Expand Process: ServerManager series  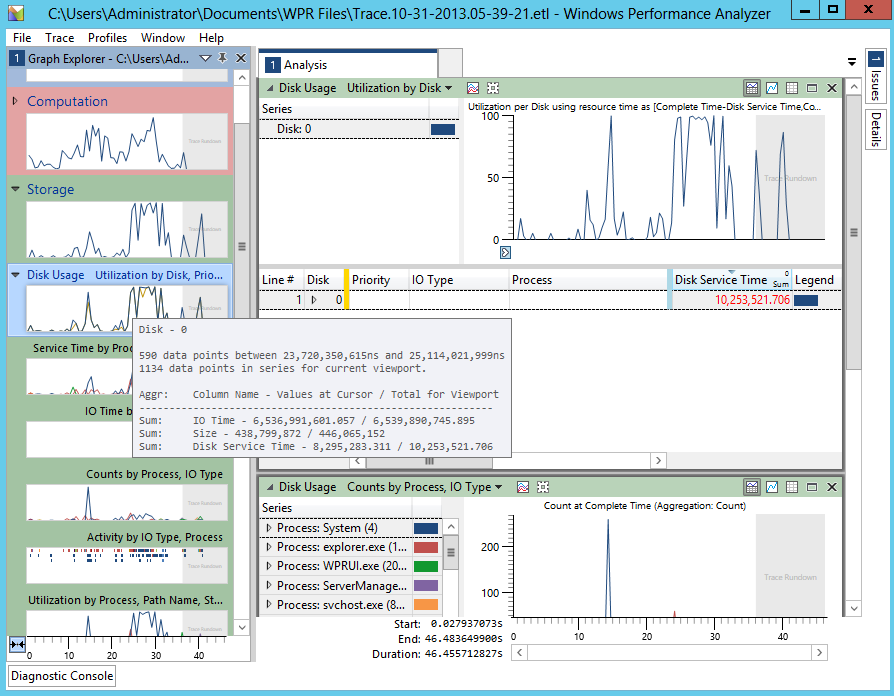tap(269, 585)
